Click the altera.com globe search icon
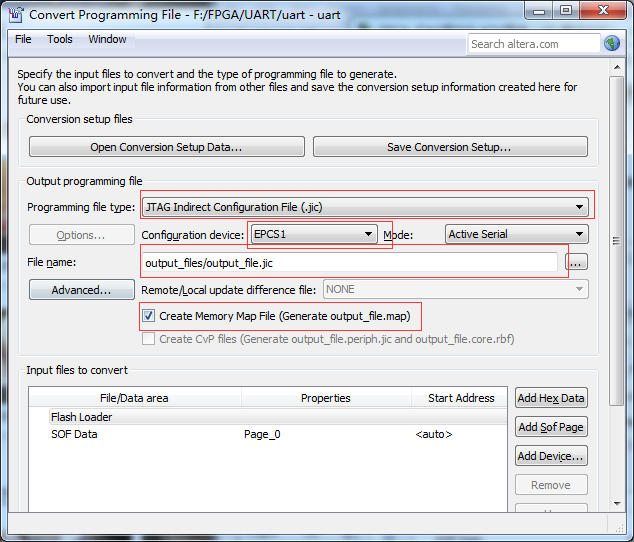 pos(611,43)
